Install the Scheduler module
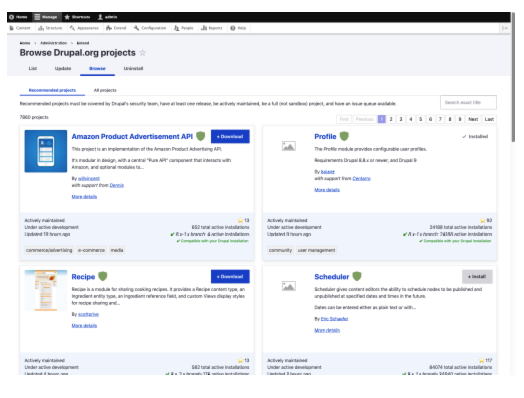Screen dimensions: 524x398 pyautogui.click(x=477, y=277)
